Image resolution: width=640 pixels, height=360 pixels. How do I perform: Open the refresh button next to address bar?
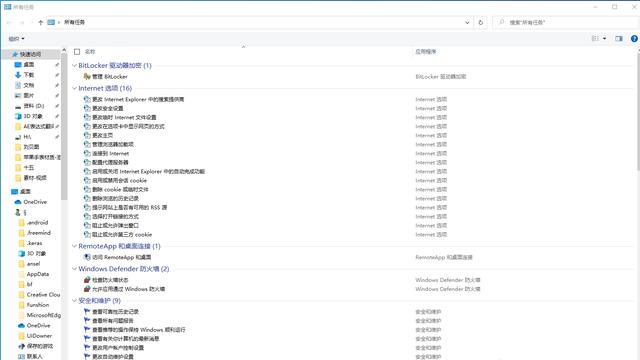click(x=481, y=22)
